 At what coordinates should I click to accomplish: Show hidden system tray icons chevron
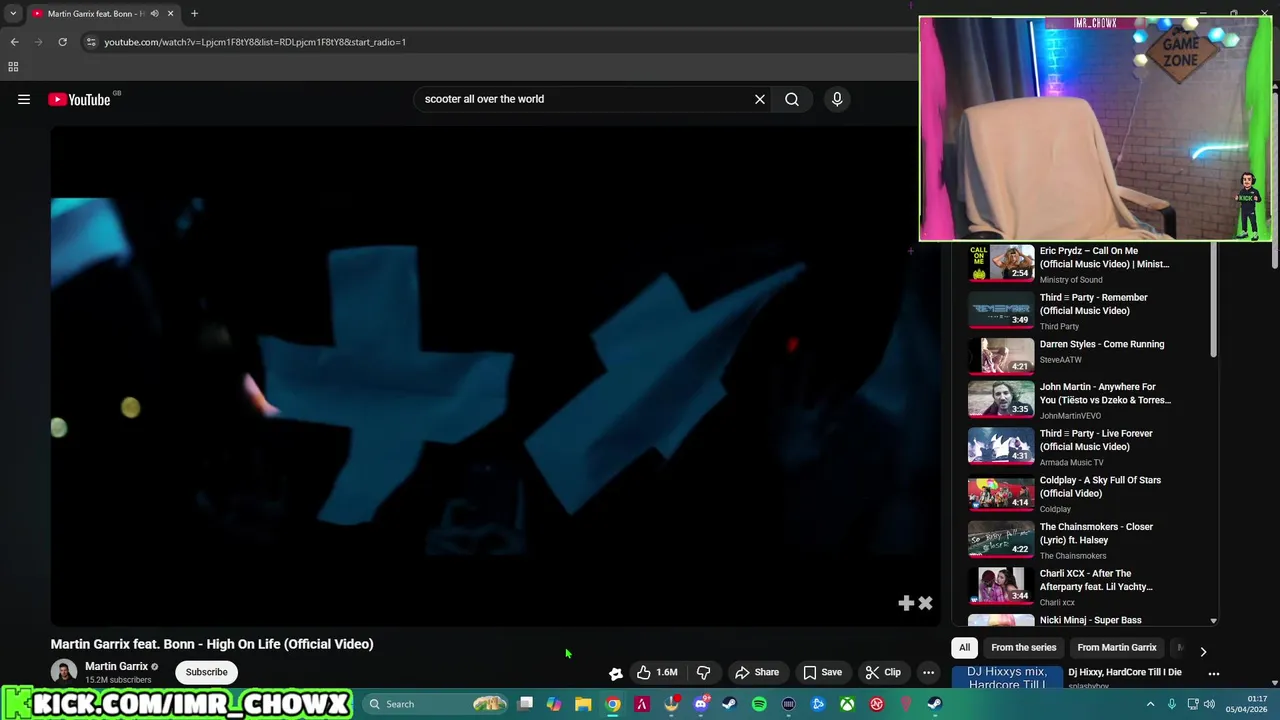coord(1150,704)
